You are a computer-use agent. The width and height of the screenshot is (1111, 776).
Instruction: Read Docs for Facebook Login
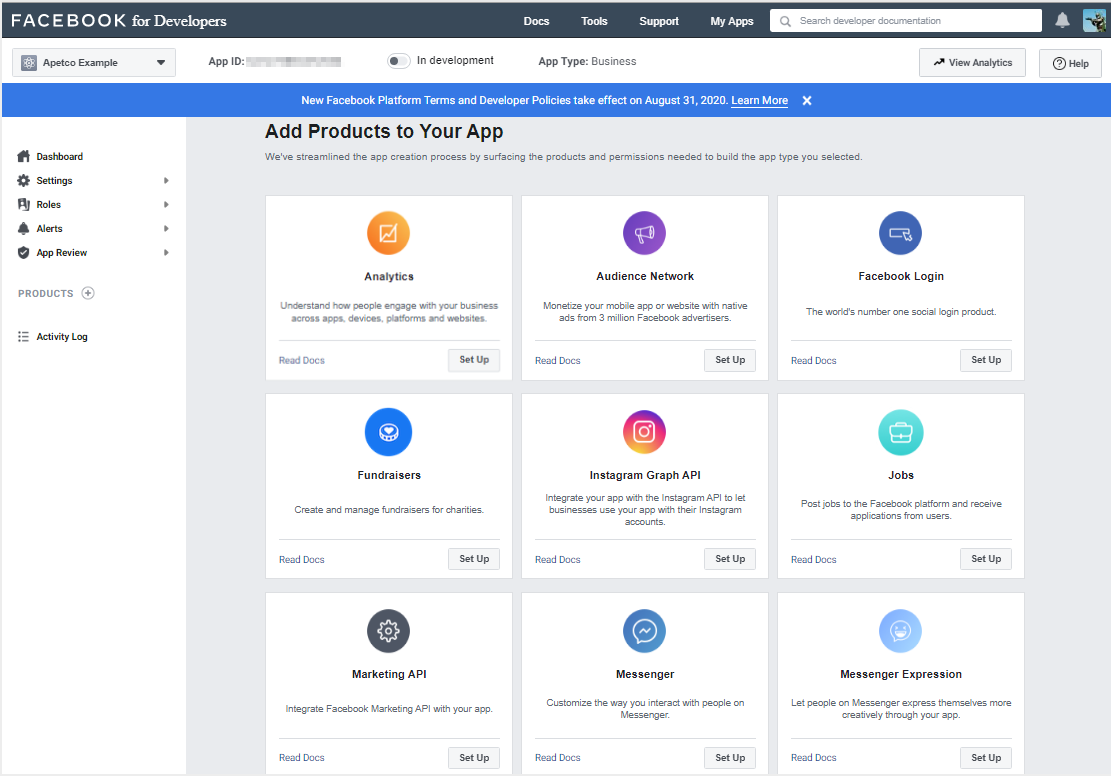(813, 361)
